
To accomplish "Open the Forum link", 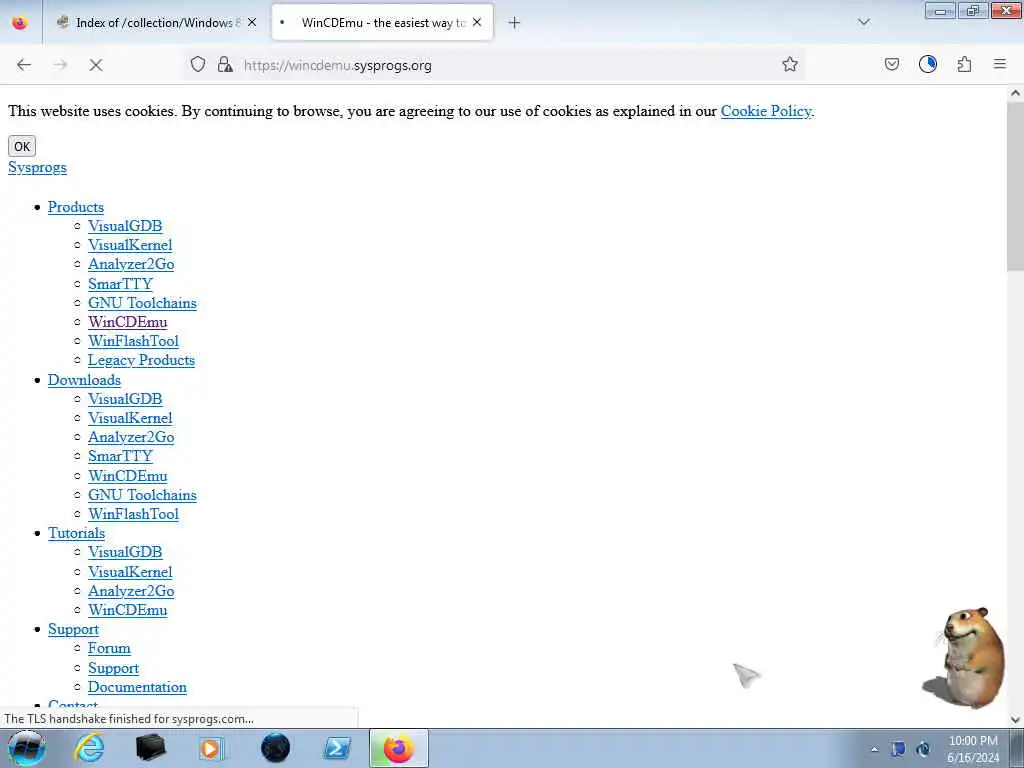I will pyautogui.click(x=109, y=648).
